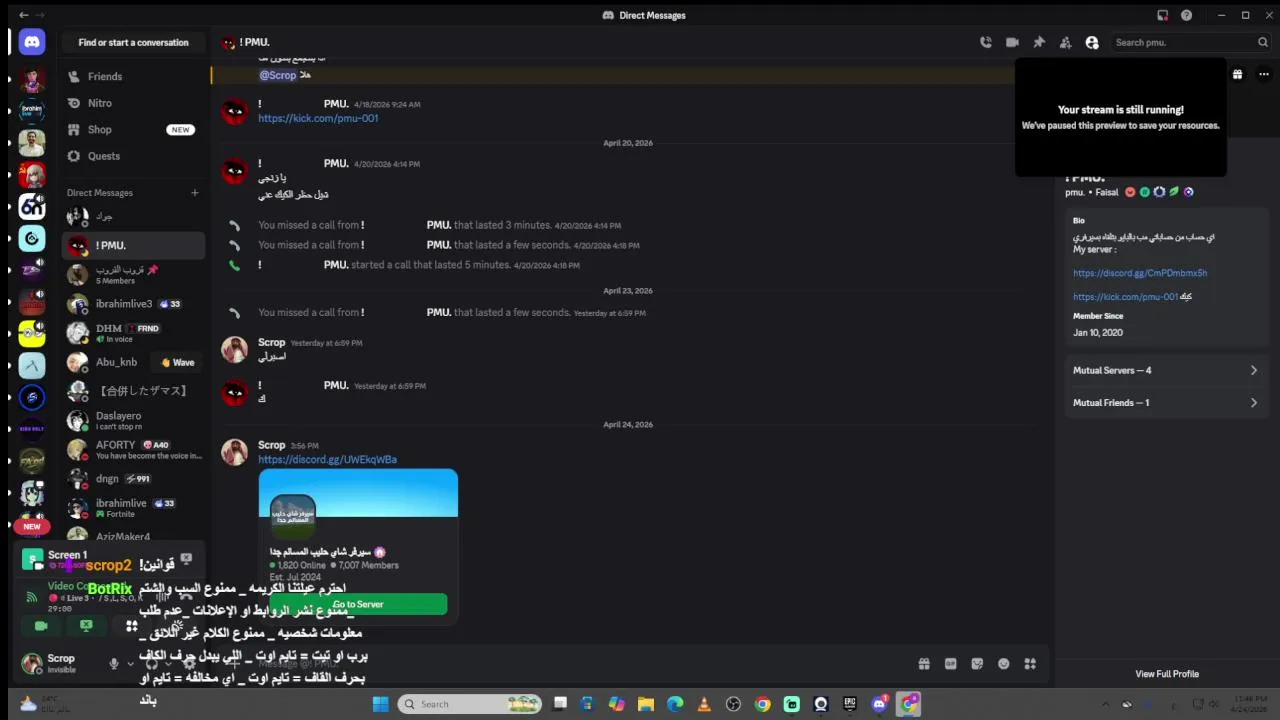Open Epic Games launcher from taskbar
This screenshot has width=1280, height=720.
click(850, 704)
